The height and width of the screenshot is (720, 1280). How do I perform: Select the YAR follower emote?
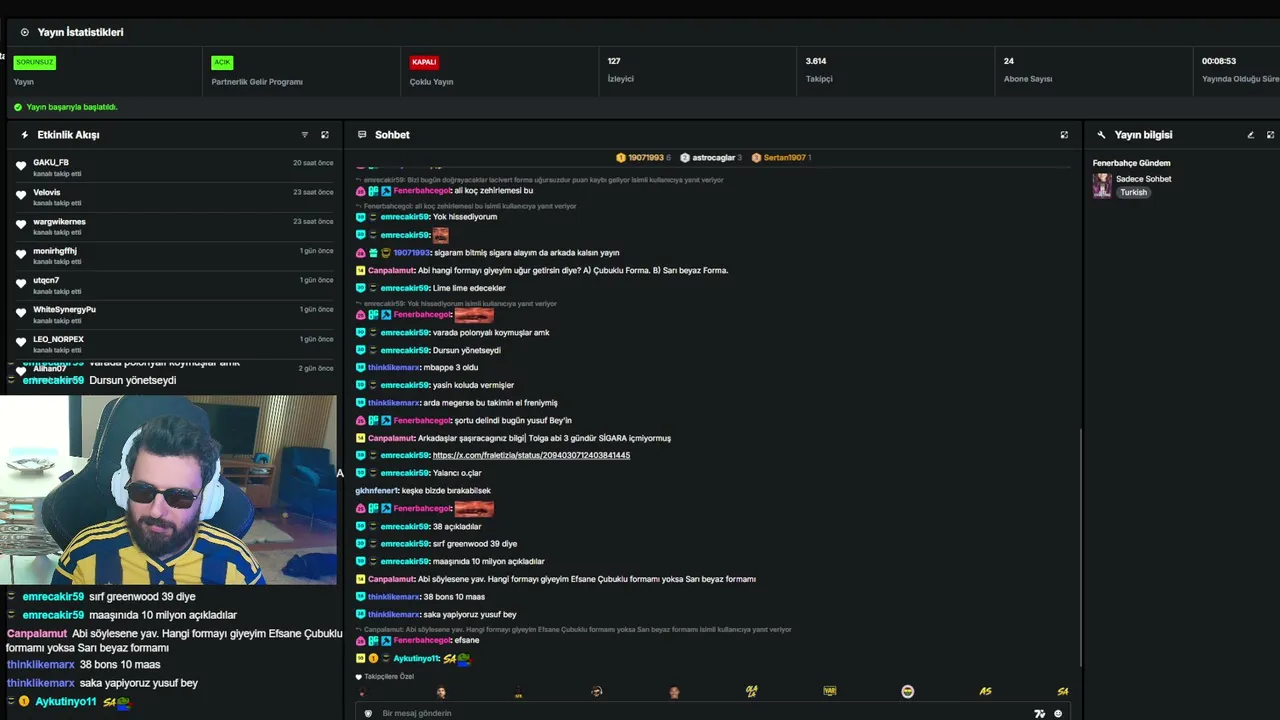[x=830, y=691]
